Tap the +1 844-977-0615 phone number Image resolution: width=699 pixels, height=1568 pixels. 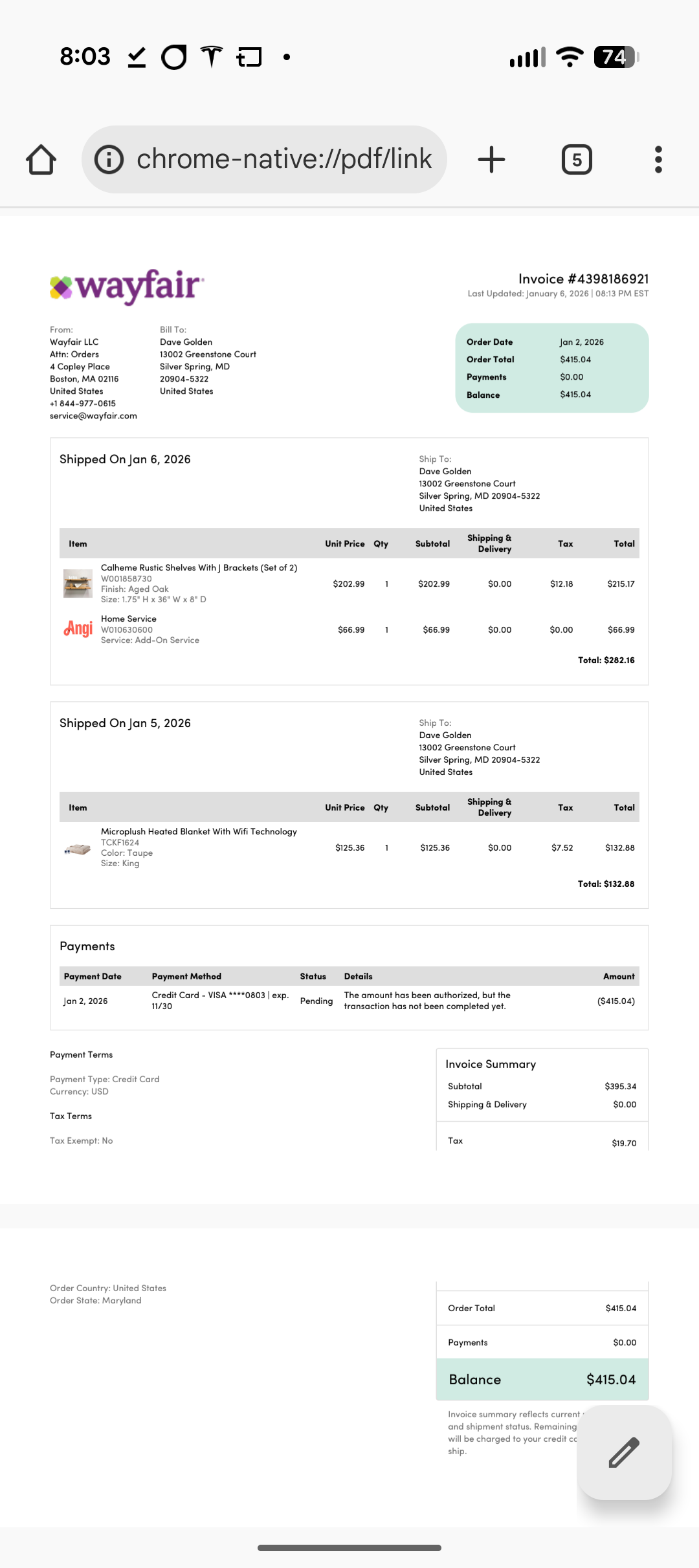tap(83, 404)
